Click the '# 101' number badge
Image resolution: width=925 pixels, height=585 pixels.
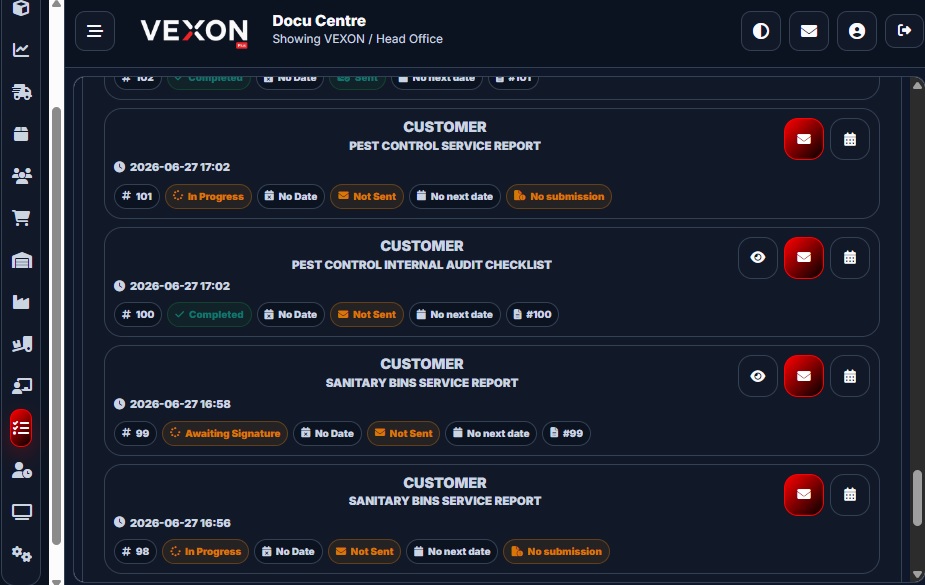click(x=137, y=196)
